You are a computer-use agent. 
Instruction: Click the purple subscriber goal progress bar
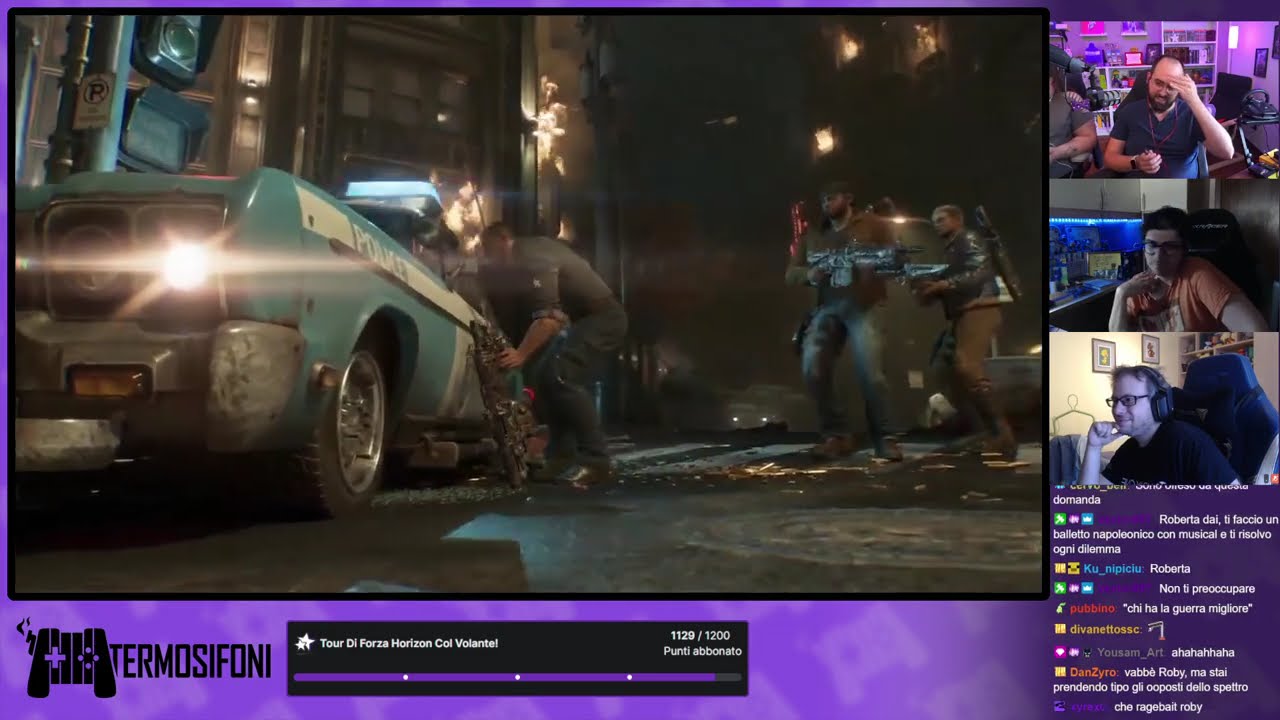tap(518, 677)
